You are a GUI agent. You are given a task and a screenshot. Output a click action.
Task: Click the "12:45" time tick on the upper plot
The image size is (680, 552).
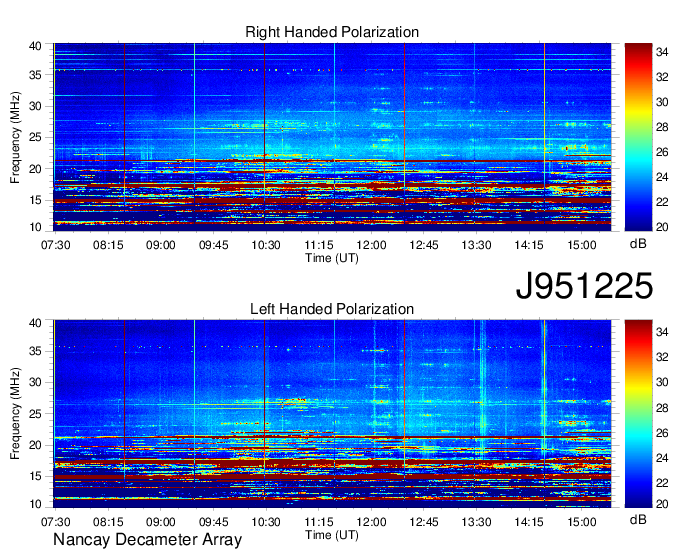tap(424, 245)
